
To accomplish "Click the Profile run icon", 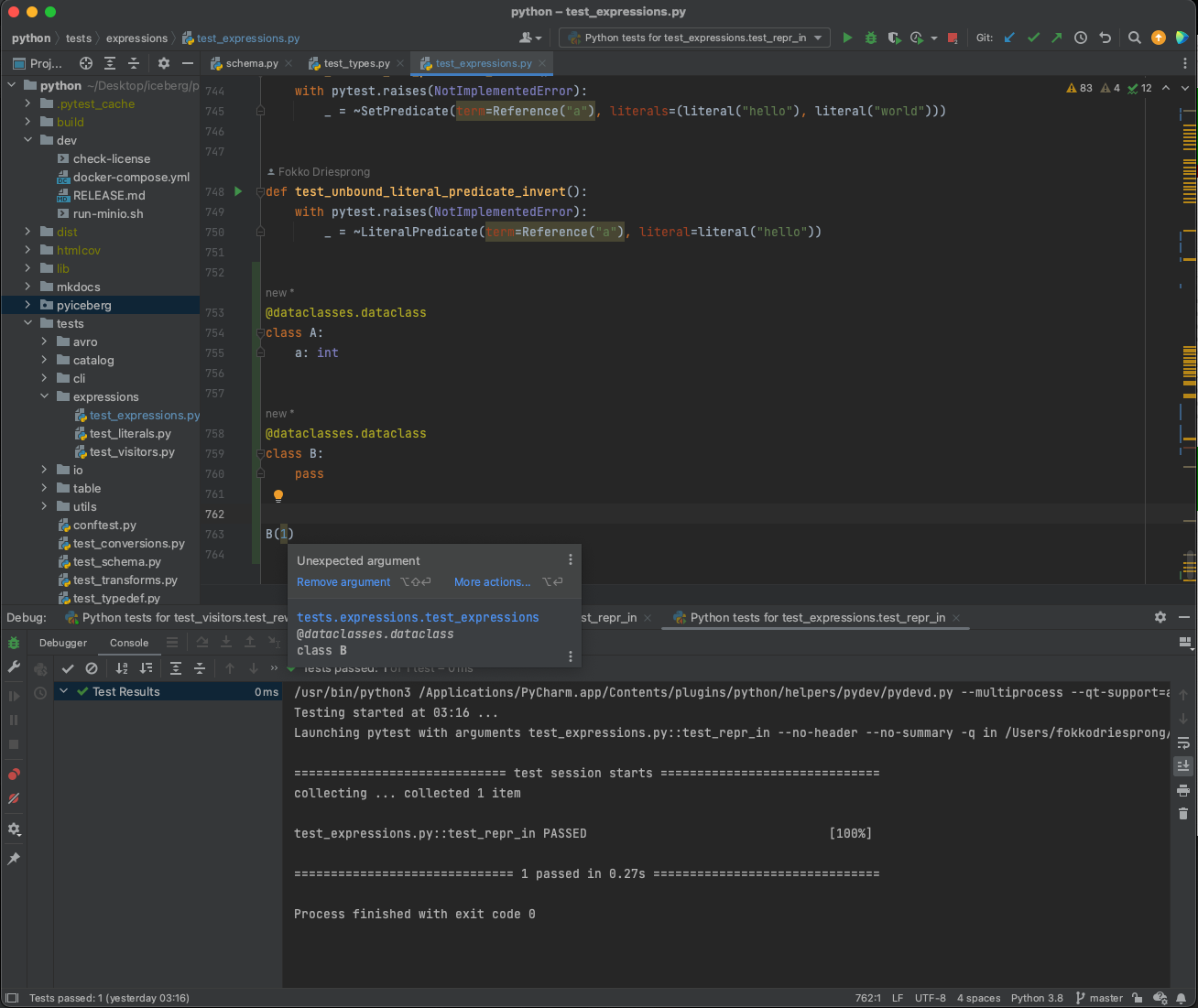I will [x=917, y=38].
